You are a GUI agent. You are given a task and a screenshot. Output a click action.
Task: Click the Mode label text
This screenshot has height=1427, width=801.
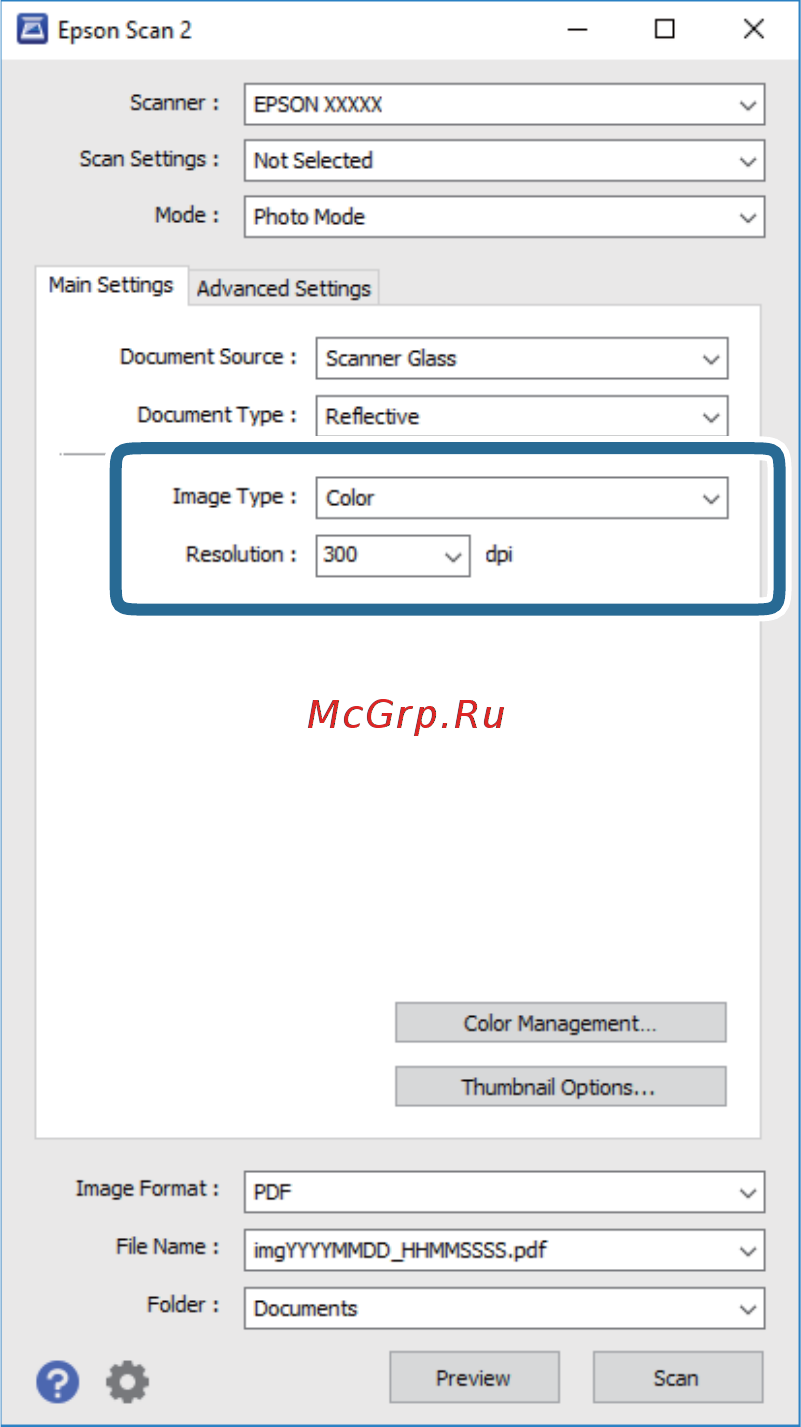[x=186, y=215]
